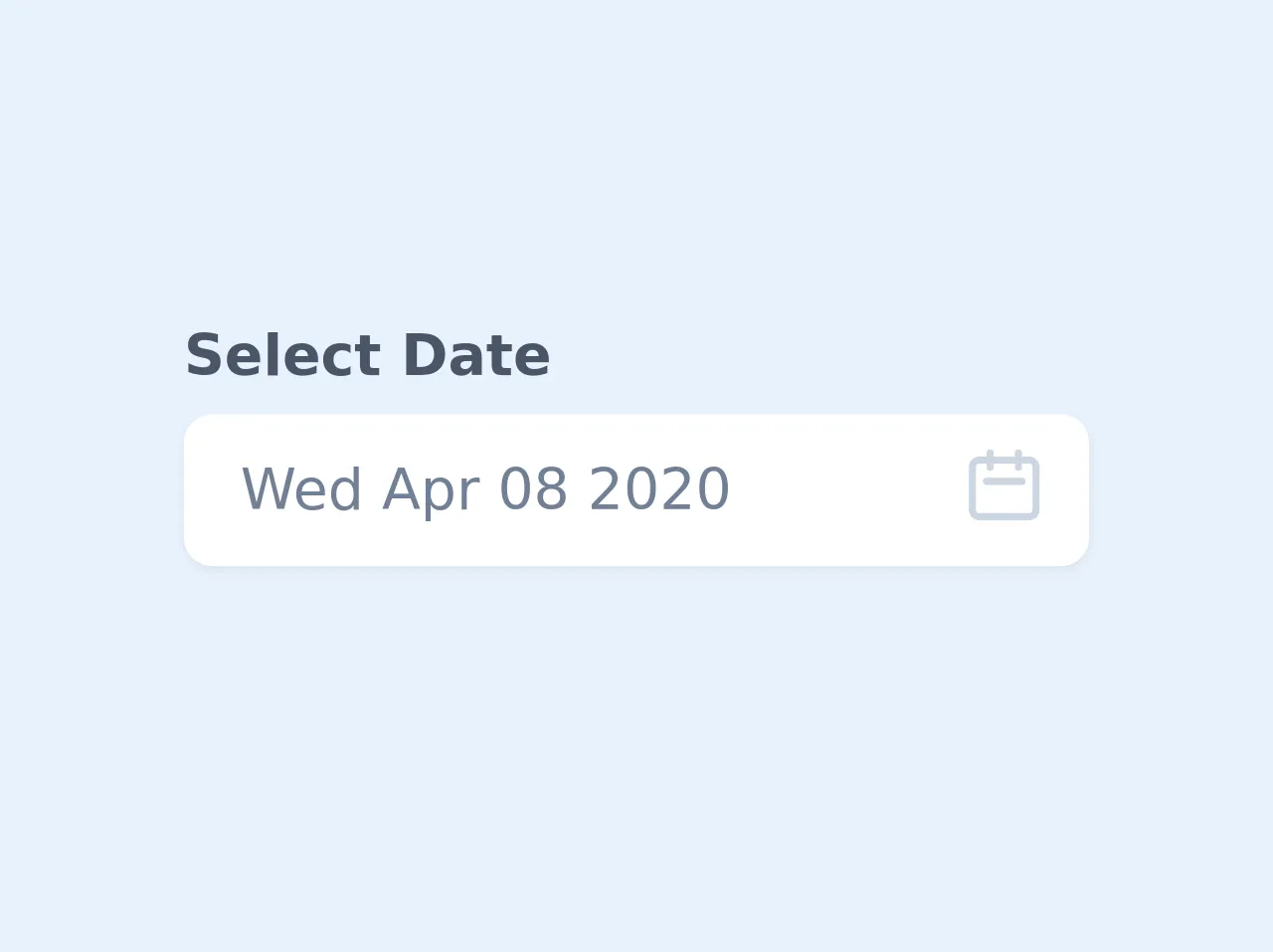Expand the date selector using its calendar icon
Viewport: 1273px width, 952px height.
[x=1003, y=485]
